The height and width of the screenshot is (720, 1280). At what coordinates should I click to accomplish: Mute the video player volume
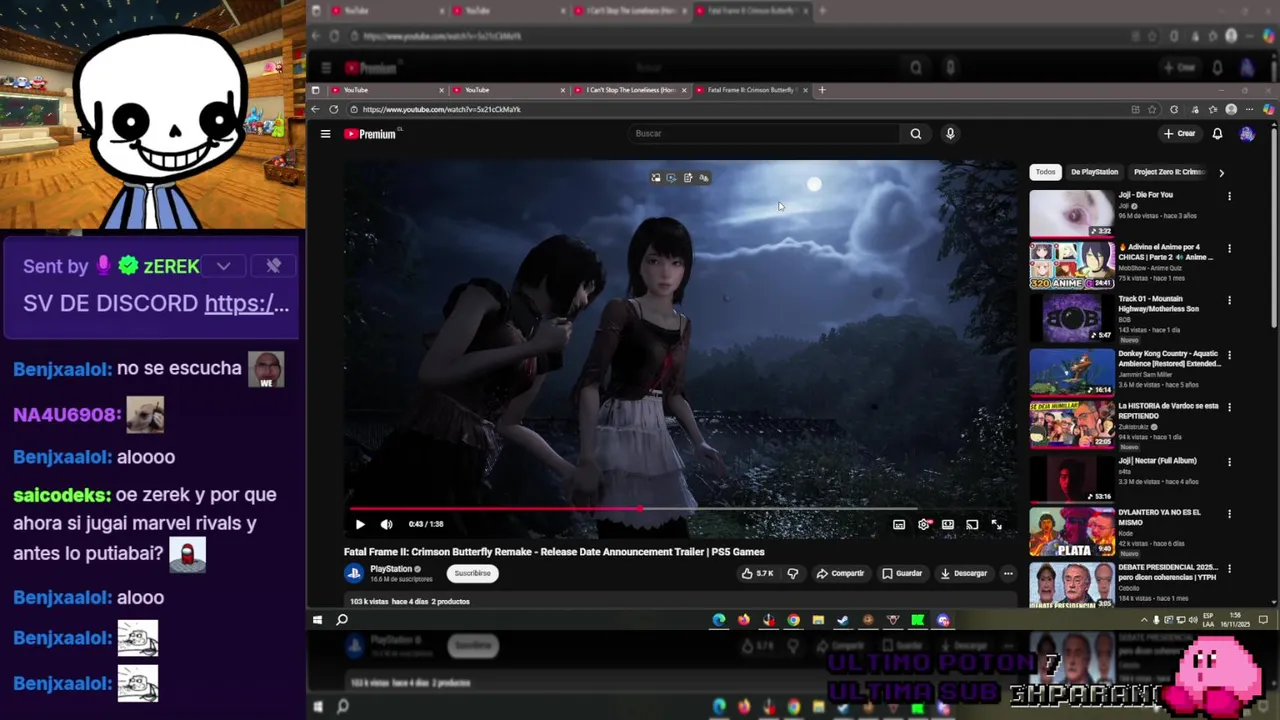(386, 524)
